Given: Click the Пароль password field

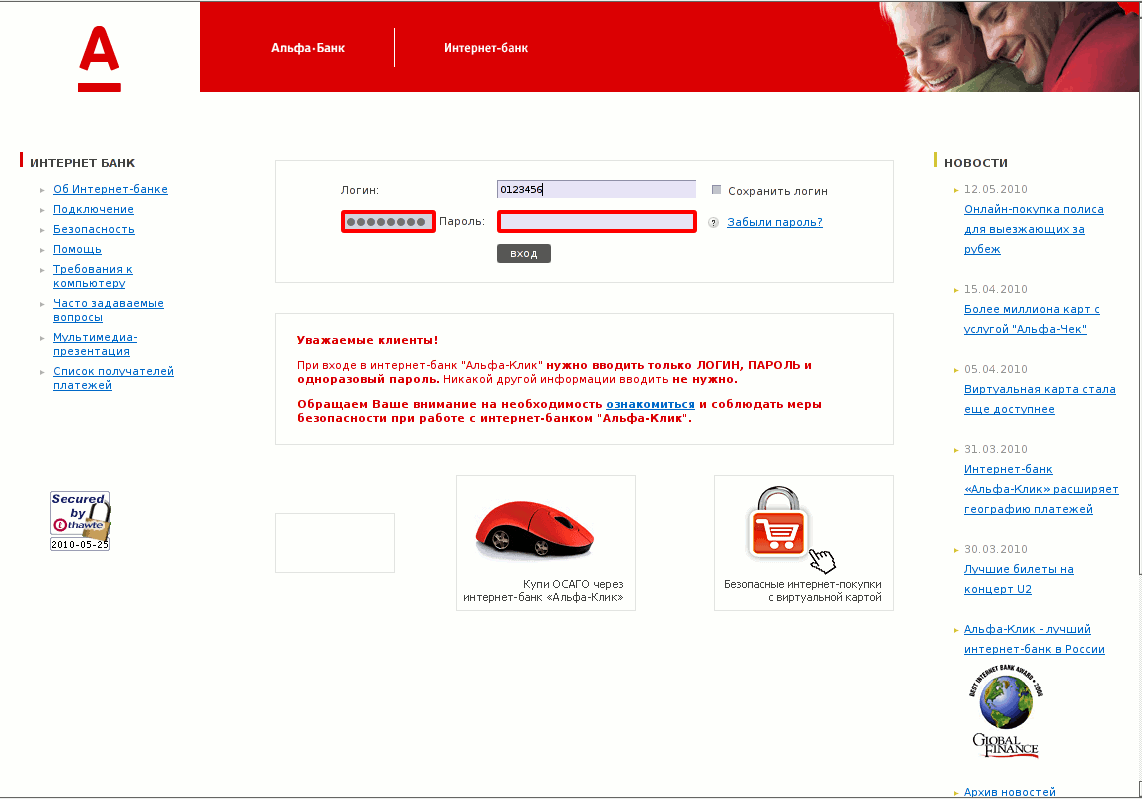Looking at the screenshot, I should 596,221.
